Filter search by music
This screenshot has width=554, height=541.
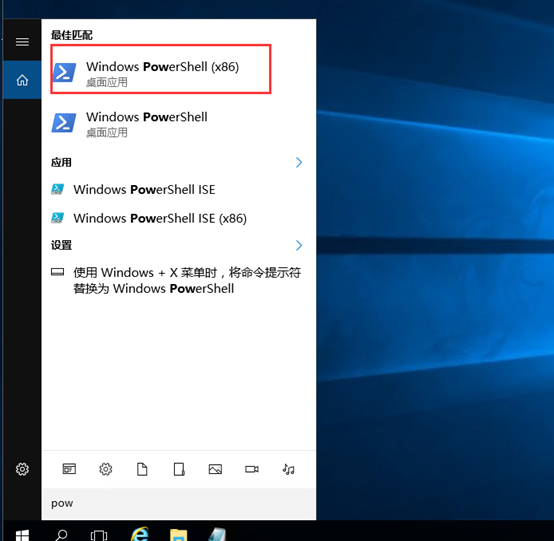click(288, 469)
